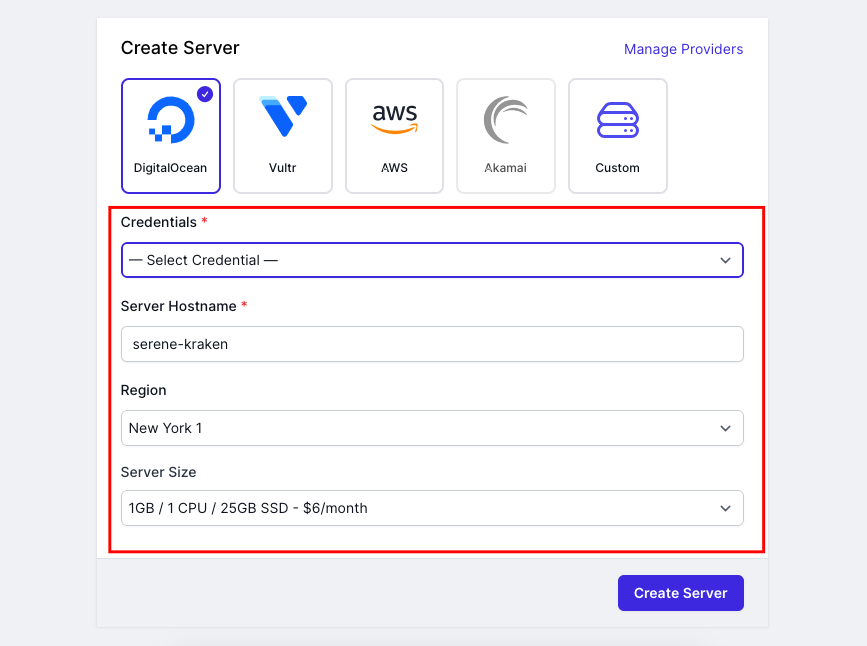867x646 pixels.
Task: Click the chevron in Select Credential field
Action: (x=725, y=261)
